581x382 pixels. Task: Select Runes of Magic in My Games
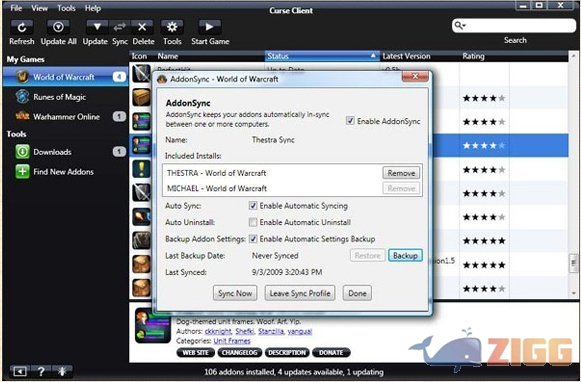(66, 97)
